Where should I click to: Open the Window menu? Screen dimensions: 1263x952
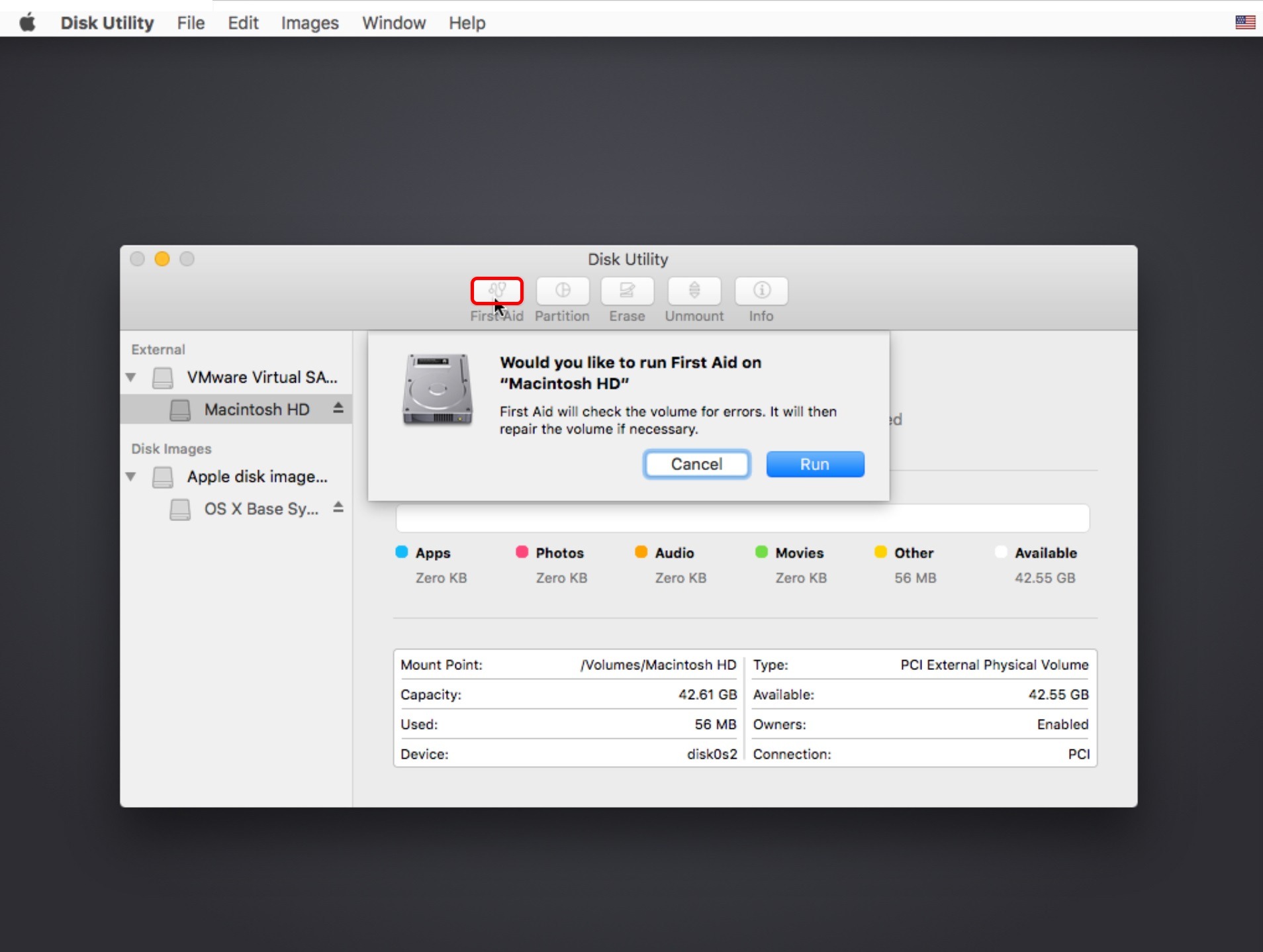pyautogui.click(x=394, y=23)
